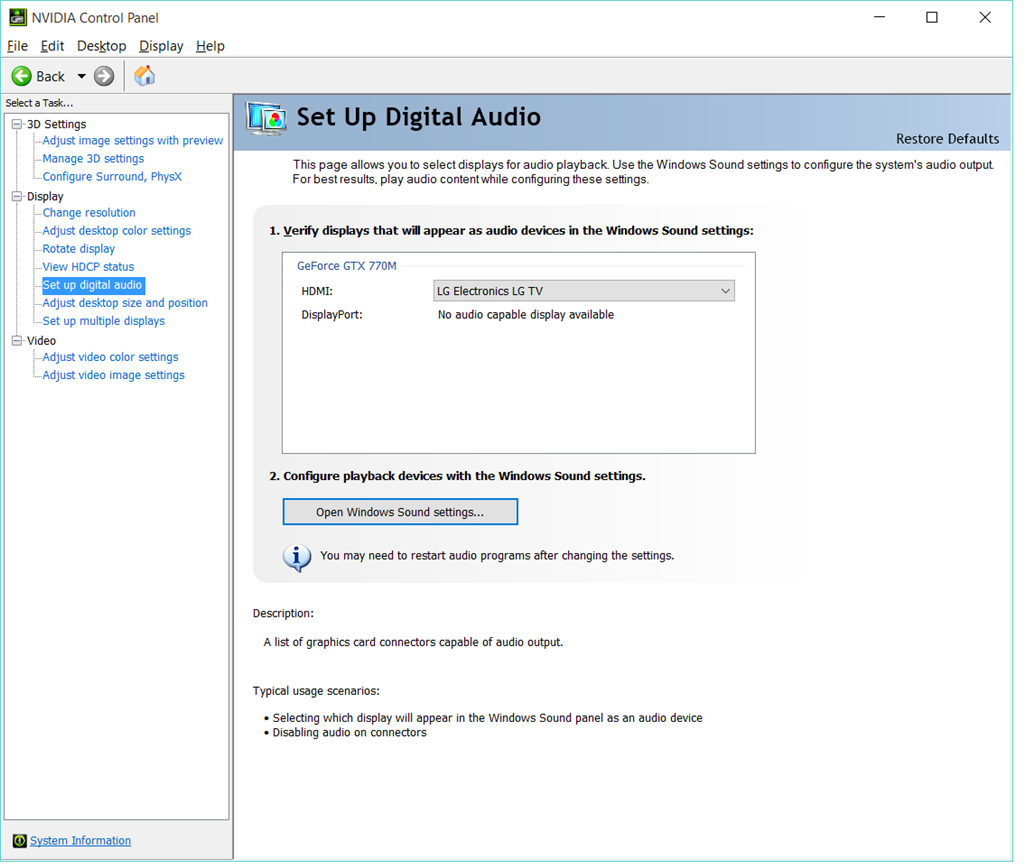
Task: Select Rotate display task
Action: [79, 251]
